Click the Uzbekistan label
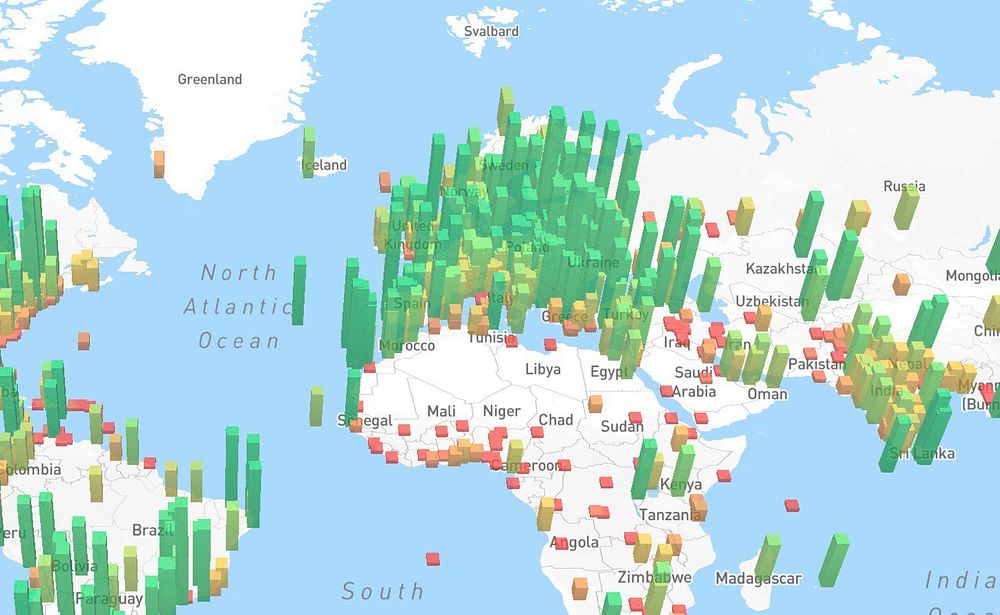This screenshot has width=1000, height=615. point(772,301)
